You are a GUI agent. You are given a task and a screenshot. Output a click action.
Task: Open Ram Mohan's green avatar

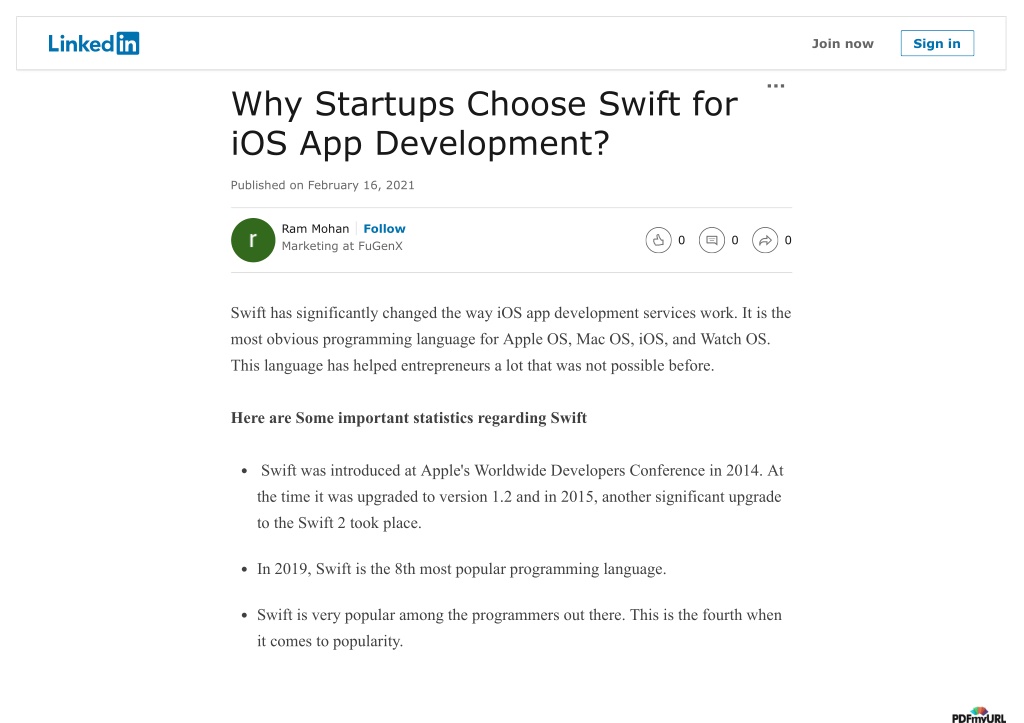coord(253,240)
